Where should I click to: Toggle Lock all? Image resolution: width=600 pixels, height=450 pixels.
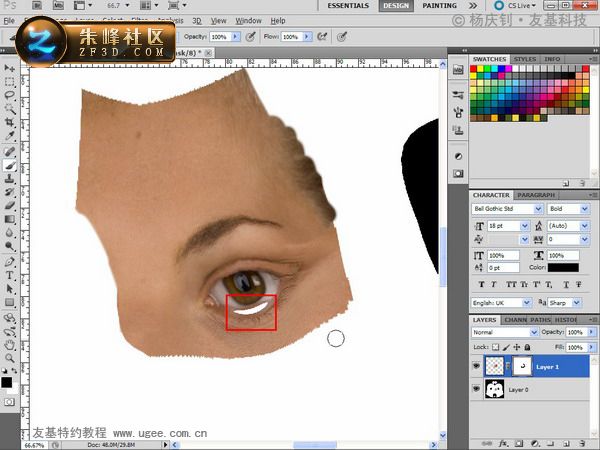[x=527, y=347]
